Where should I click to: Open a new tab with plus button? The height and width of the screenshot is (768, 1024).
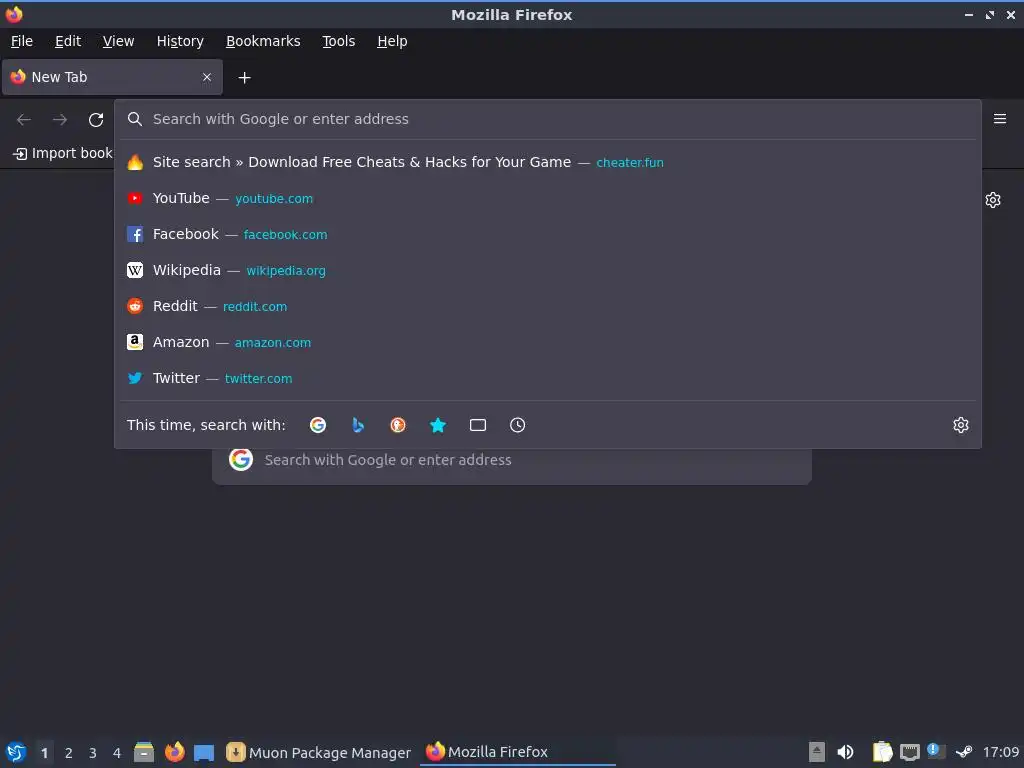244,78
